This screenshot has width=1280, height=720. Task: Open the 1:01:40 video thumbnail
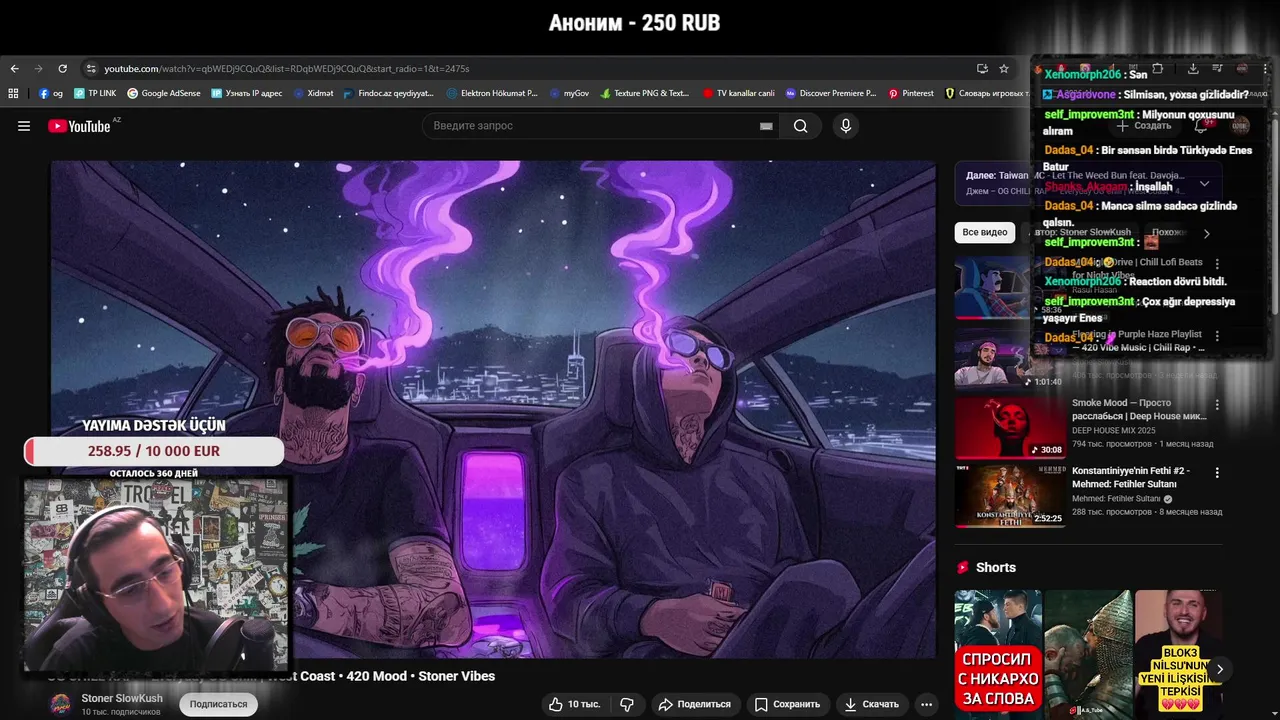1010,358
